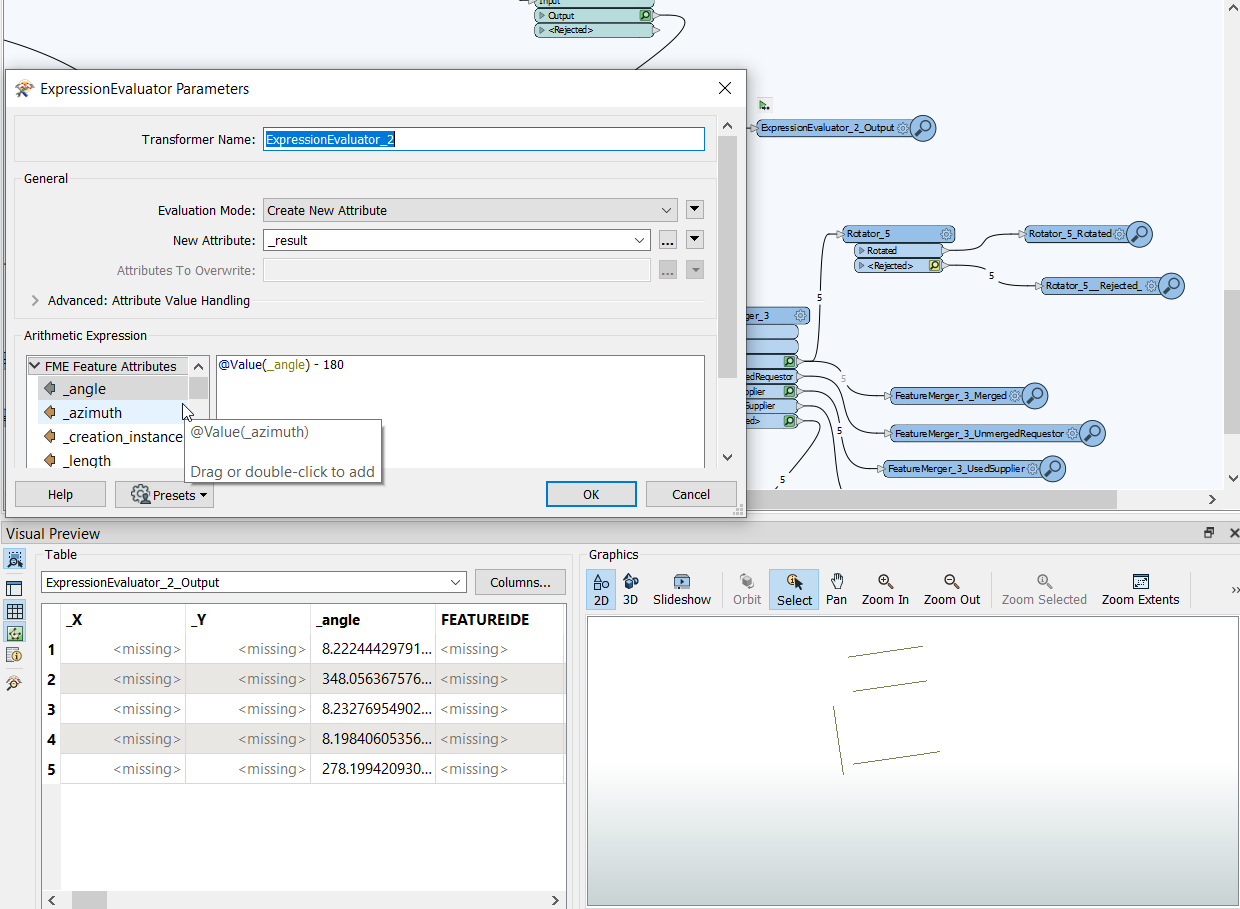The height and width of the screenshot is (909, 1240).
Task: Open the table feature type dropdown
Action: (x=254, y=582)
